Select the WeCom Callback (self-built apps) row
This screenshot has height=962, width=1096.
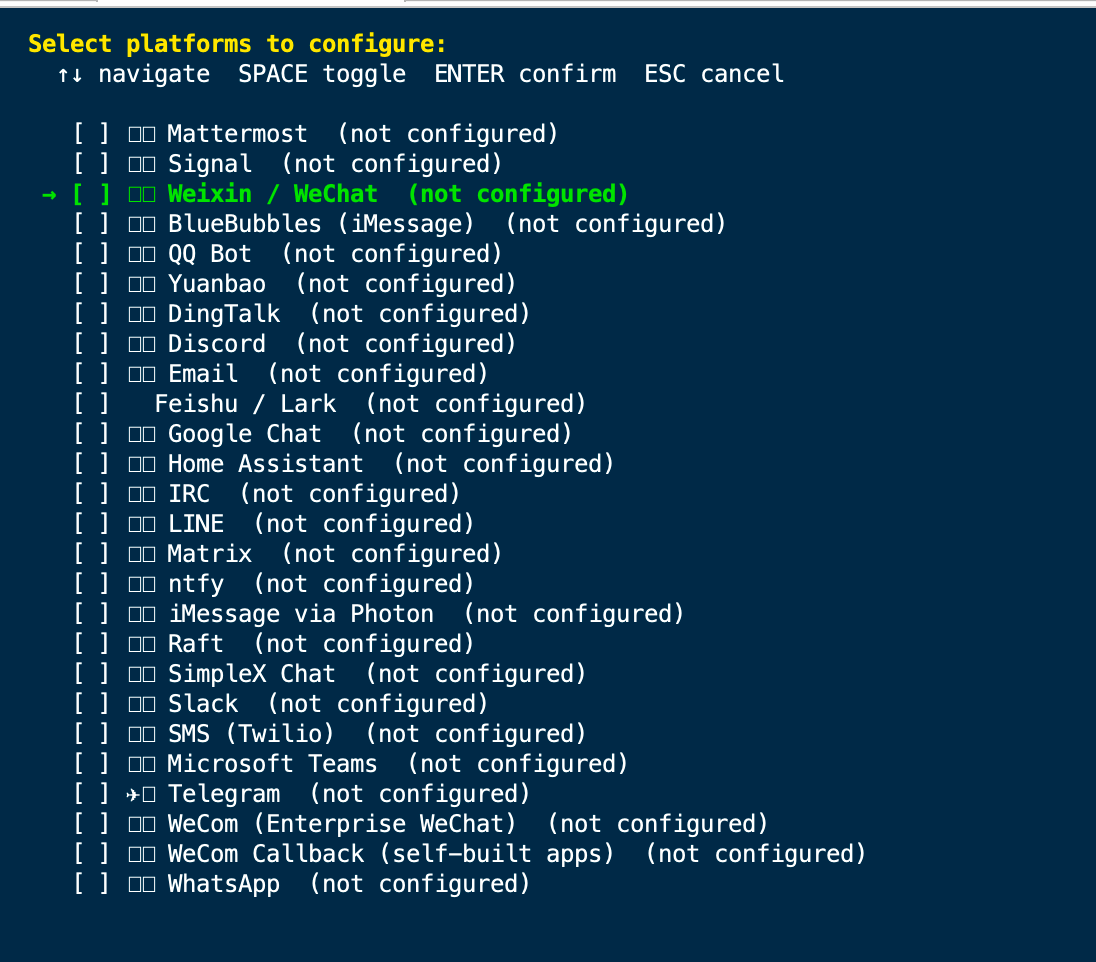[470, 854]
